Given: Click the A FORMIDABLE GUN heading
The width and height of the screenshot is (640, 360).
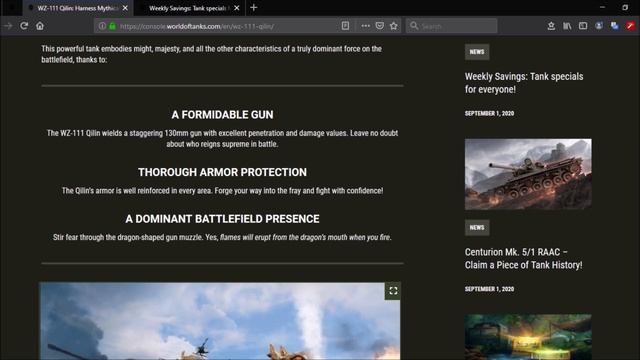Looking at the screenshot, I should 222,115.
